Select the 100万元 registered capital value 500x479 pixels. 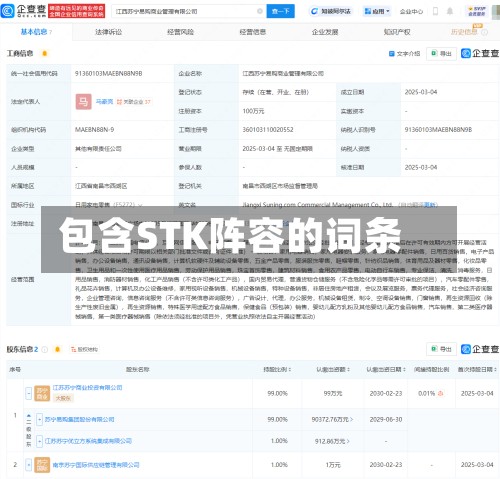pyautogui.click(x=253, y=111)
